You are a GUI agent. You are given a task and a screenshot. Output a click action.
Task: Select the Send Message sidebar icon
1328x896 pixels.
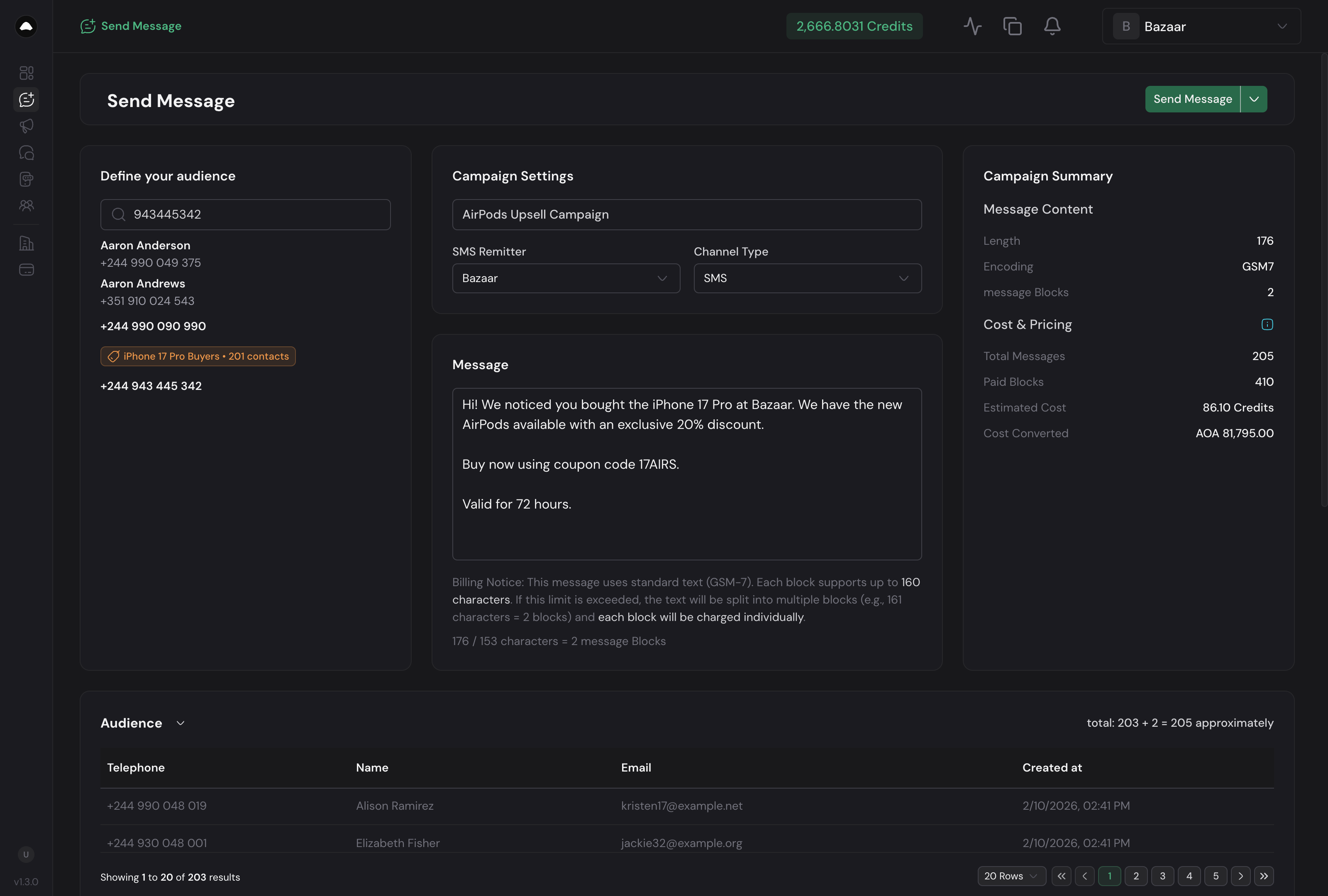click(x=26, y=100)
